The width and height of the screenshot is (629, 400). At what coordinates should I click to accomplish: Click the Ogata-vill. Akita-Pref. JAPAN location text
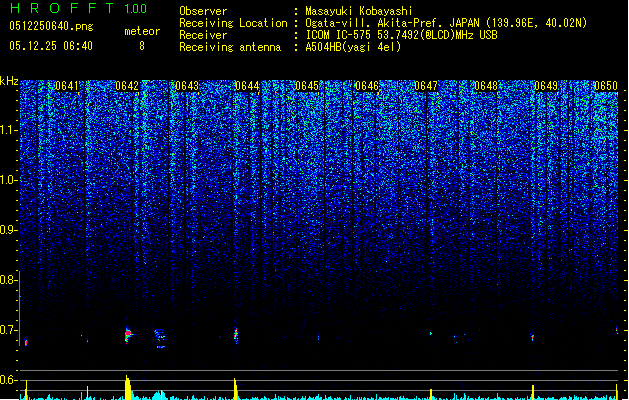click(x=446, y=23)
